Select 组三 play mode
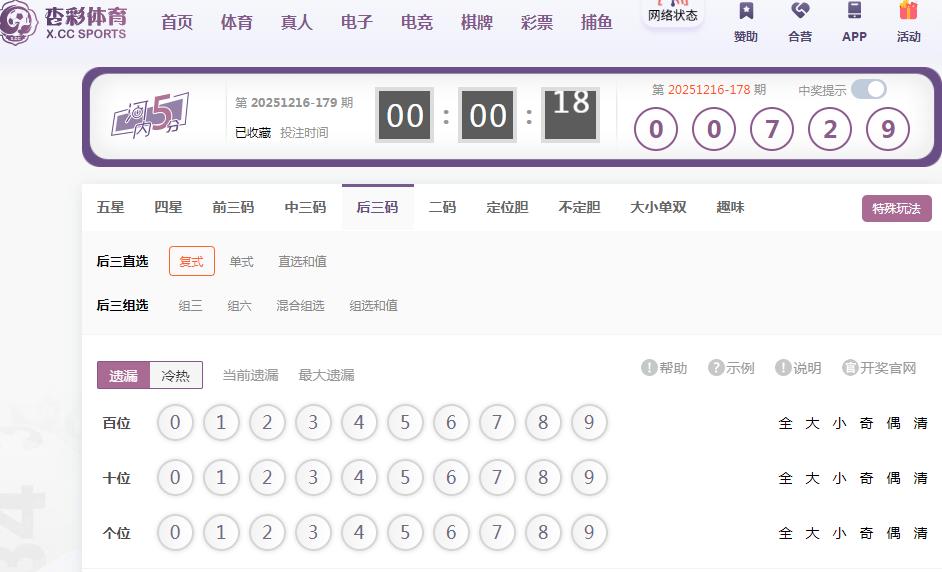Image resolution: width=942 pixels, height=572 pixels. [190, 305]
